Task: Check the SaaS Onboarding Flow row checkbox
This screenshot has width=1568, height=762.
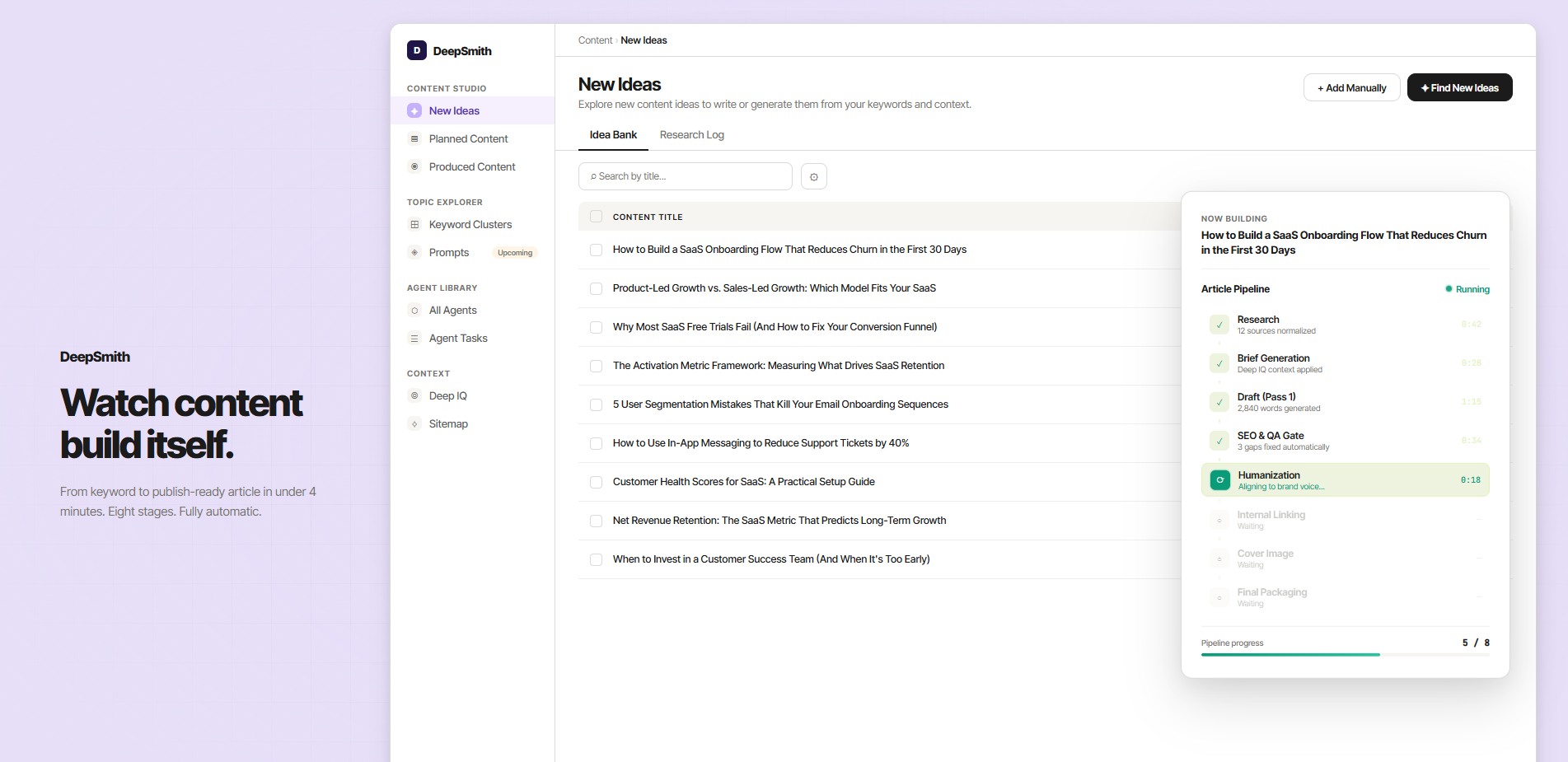Action: click(596, 250)
